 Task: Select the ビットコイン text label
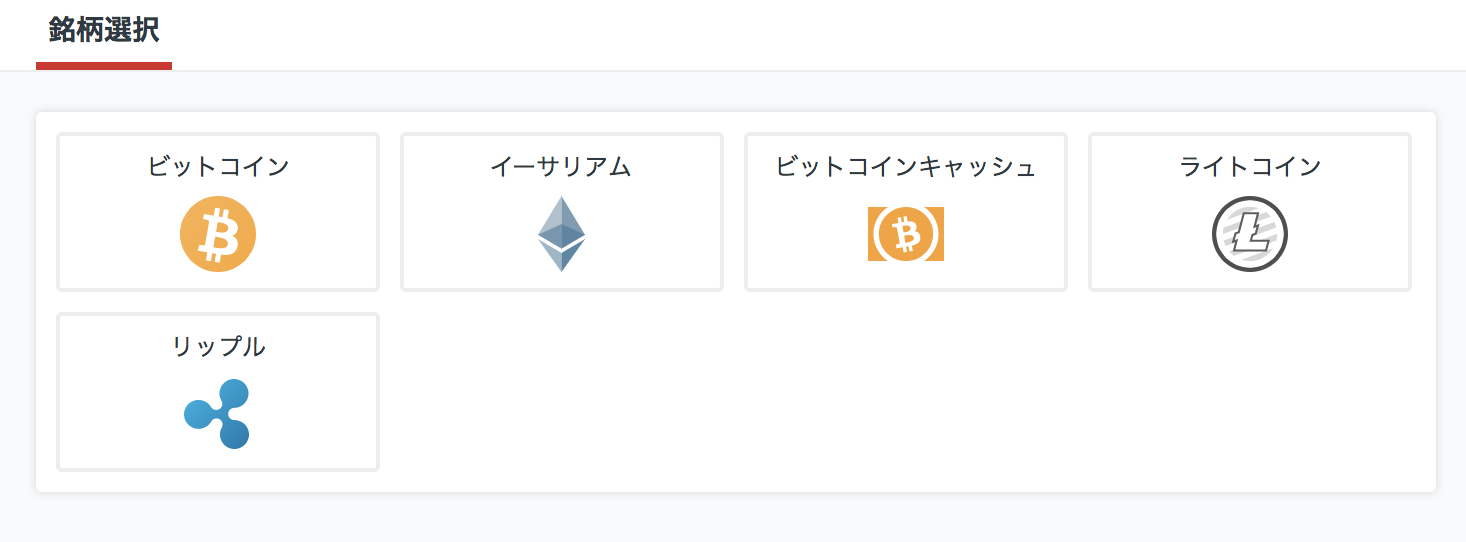(218, 167)
